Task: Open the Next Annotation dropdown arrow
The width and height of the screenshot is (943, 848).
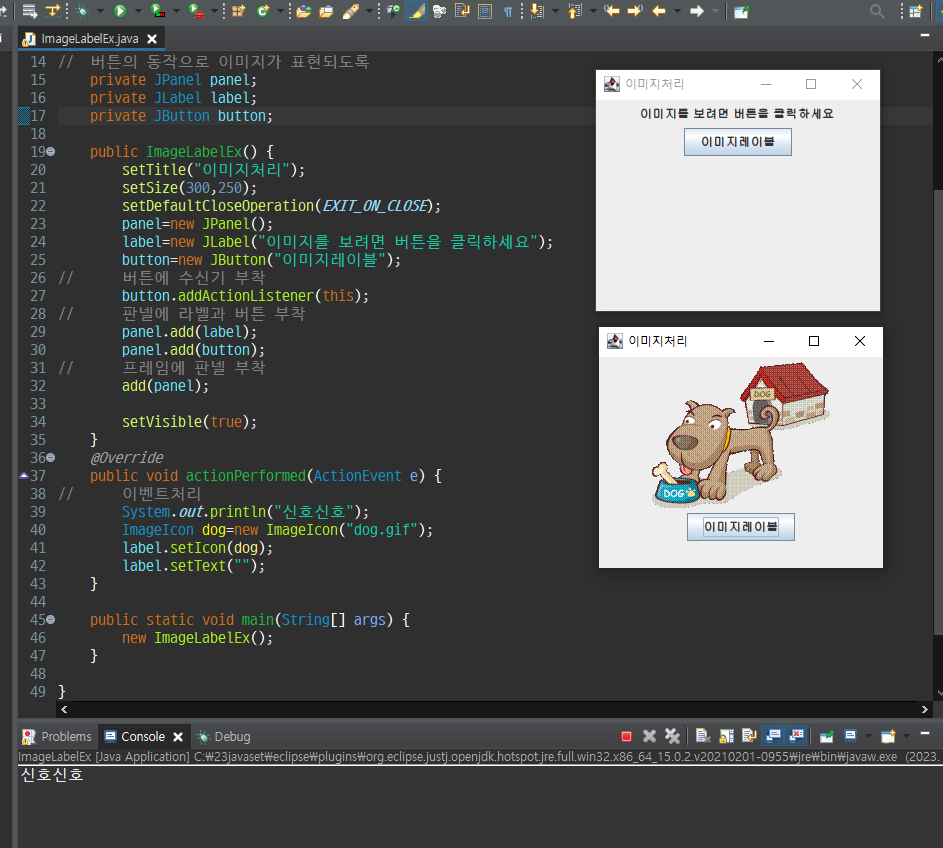Action: (554, 11)
